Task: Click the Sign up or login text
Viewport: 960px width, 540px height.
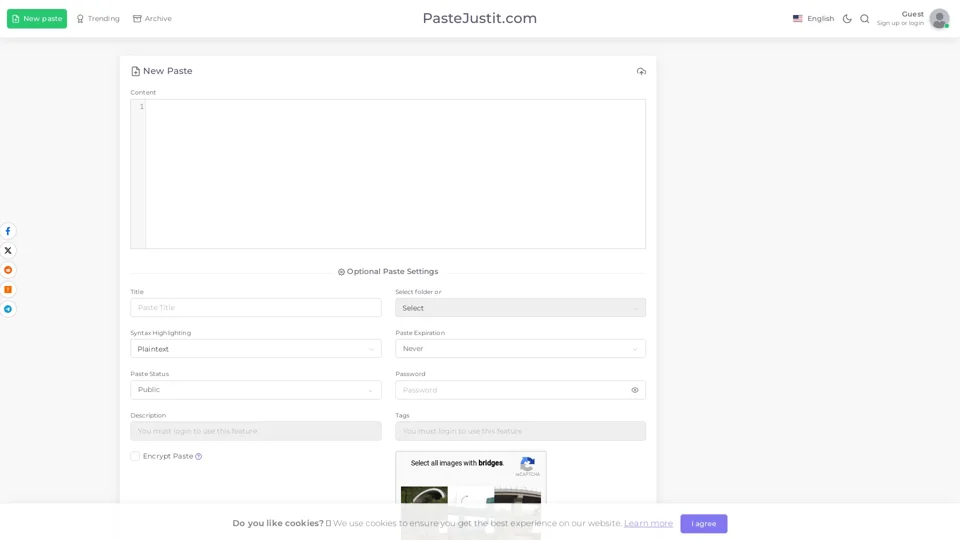Action: click(900, 23)
